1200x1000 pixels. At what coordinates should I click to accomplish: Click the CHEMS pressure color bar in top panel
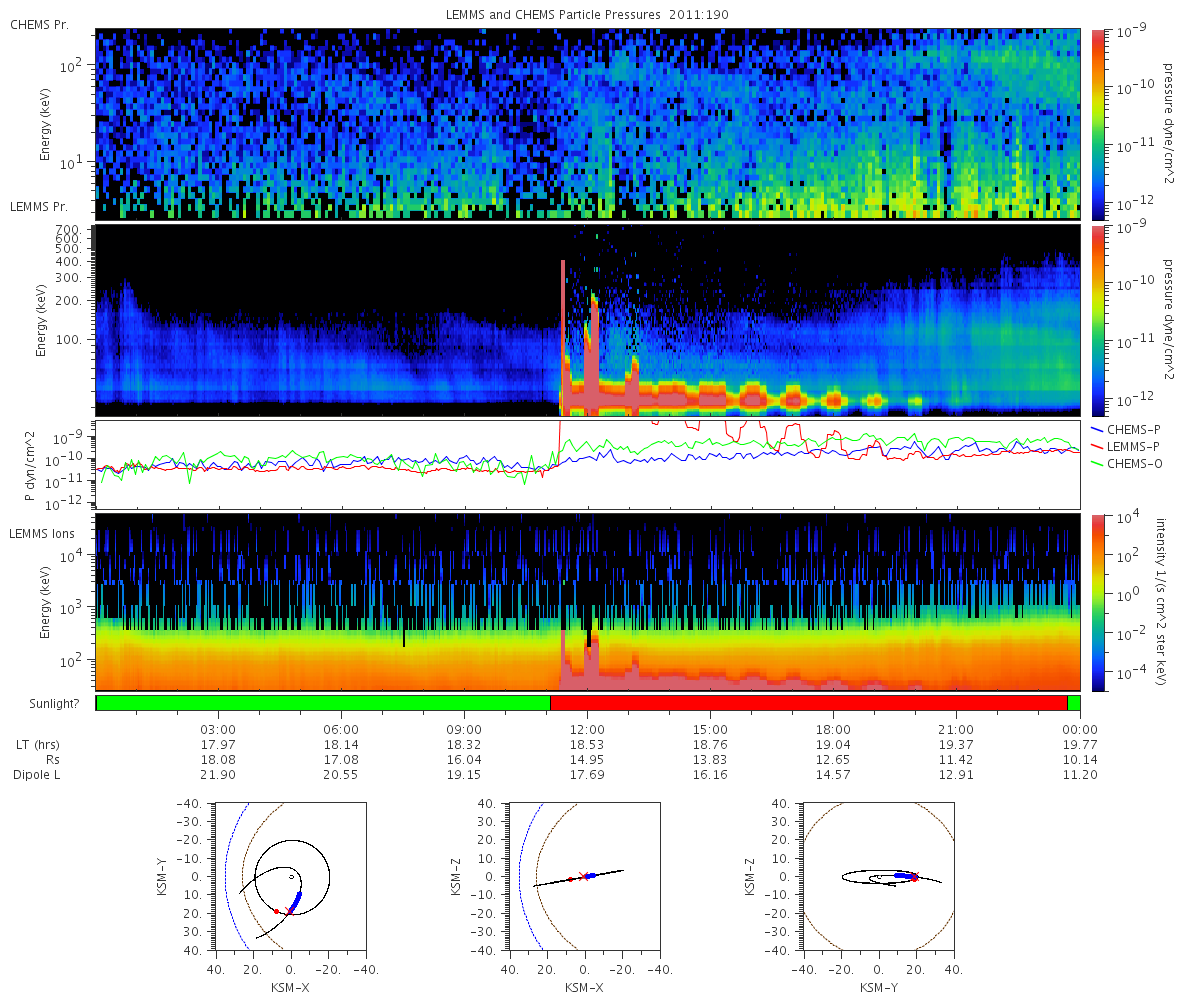point(1097,124)
